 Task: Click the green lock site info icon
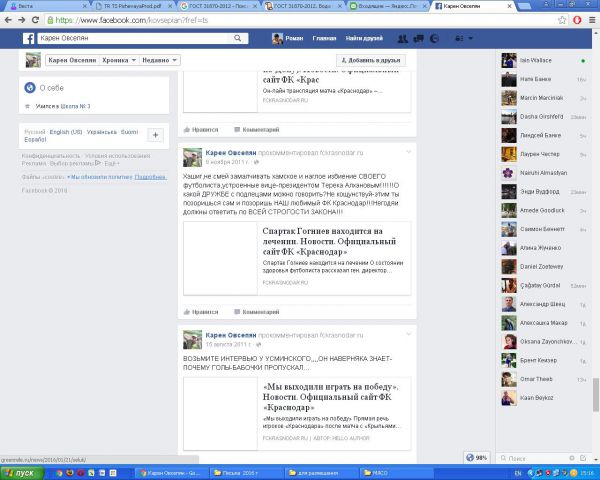[x=50, y=20]
